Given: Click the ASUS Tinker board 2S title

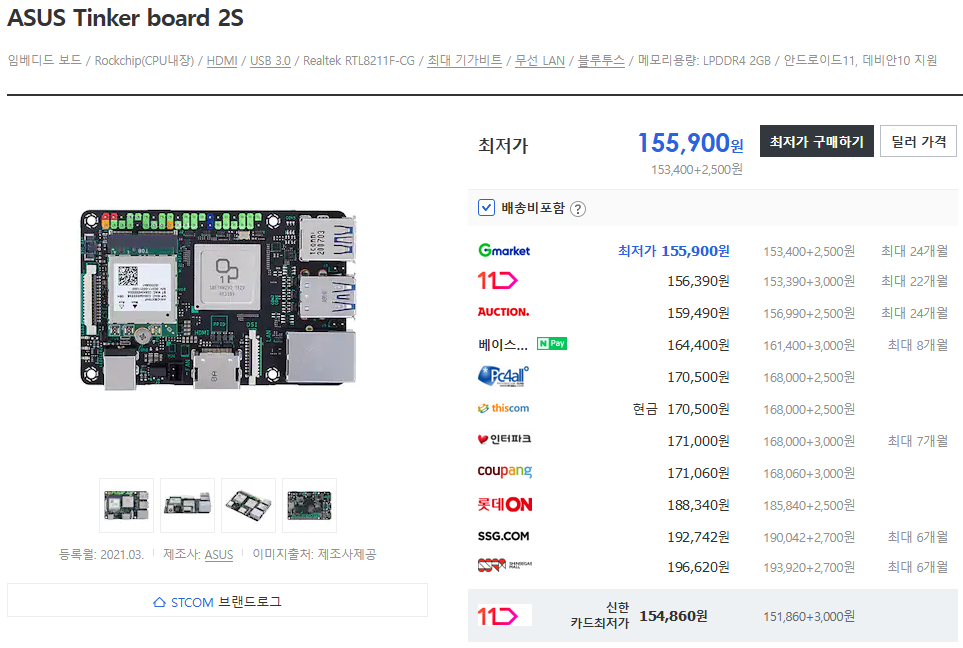Looking at the screenshot, I should (x=125, y=18).
